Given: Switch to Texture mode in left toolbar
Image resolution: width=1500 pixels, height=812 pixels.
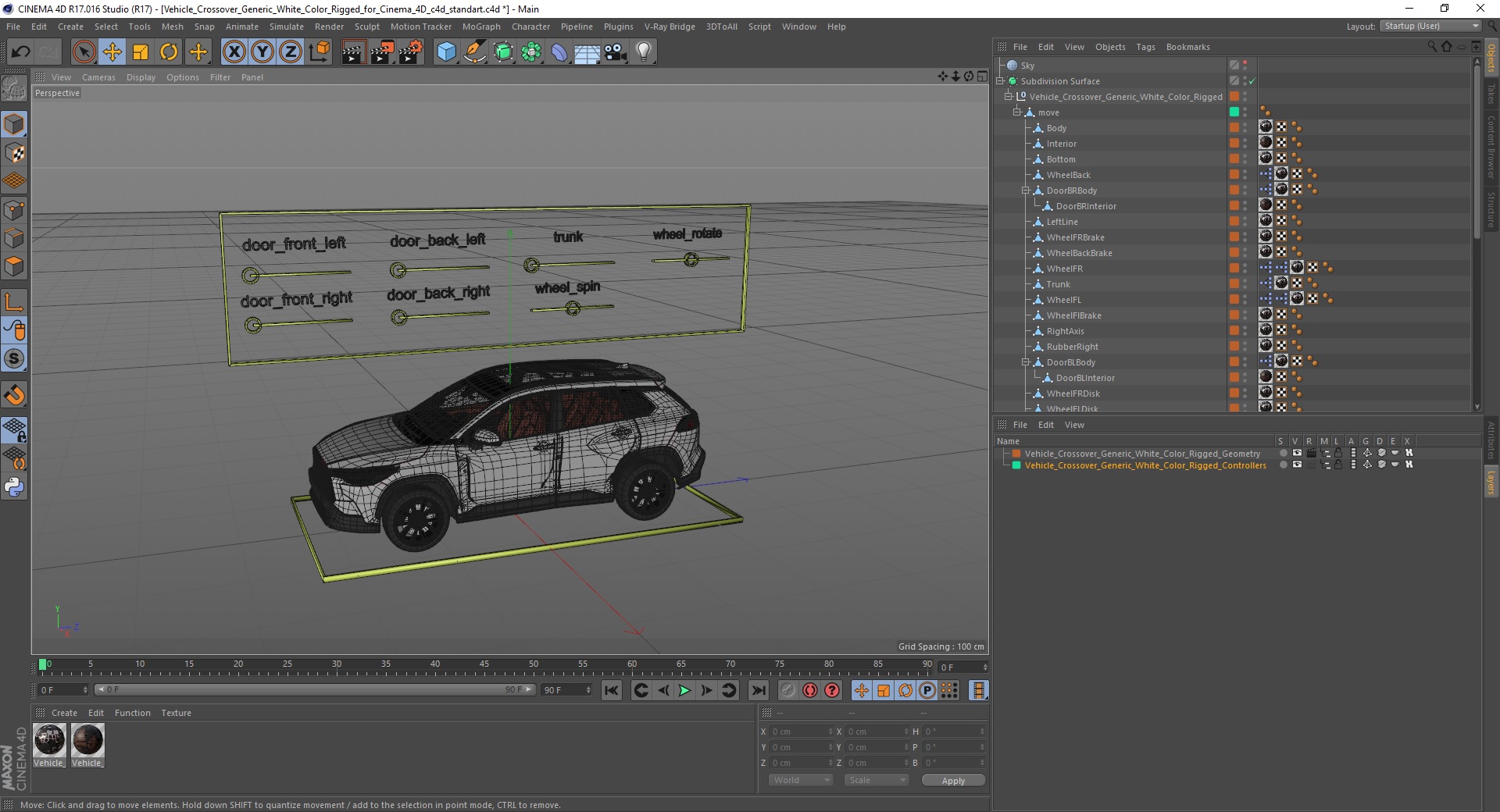Looking at the screenshot, I should pos(14,153).
